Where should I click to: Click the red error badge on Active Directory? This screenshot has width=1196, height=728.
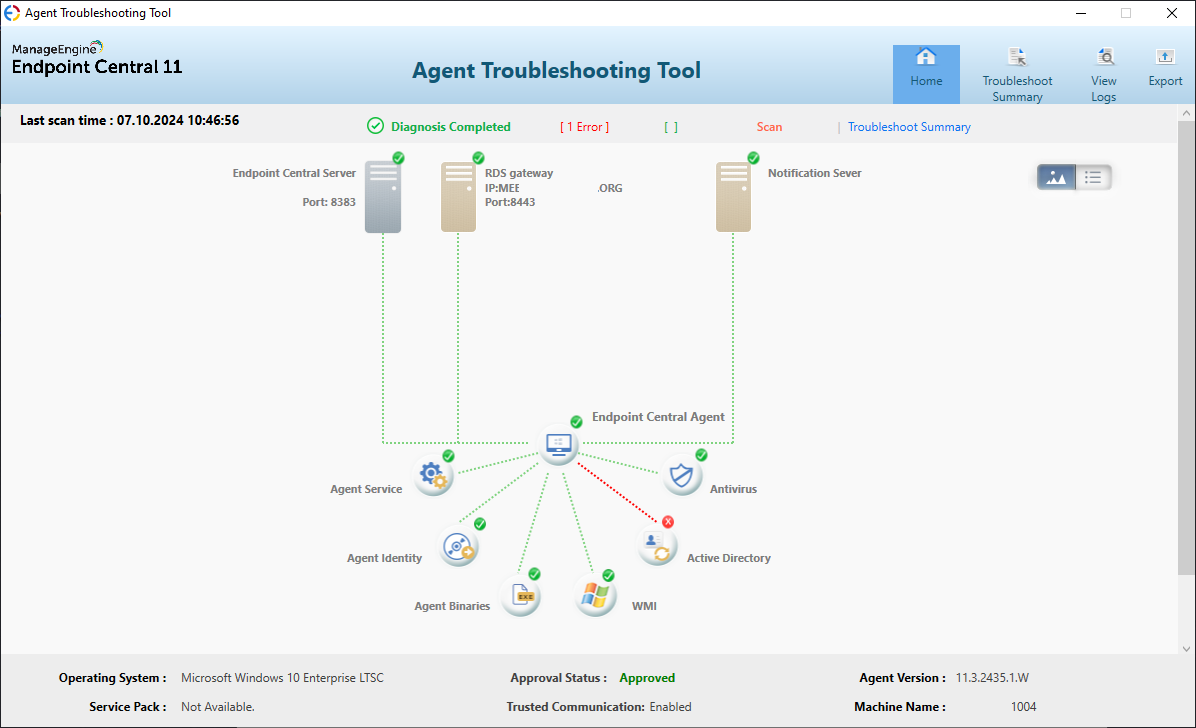coord(667,522)
